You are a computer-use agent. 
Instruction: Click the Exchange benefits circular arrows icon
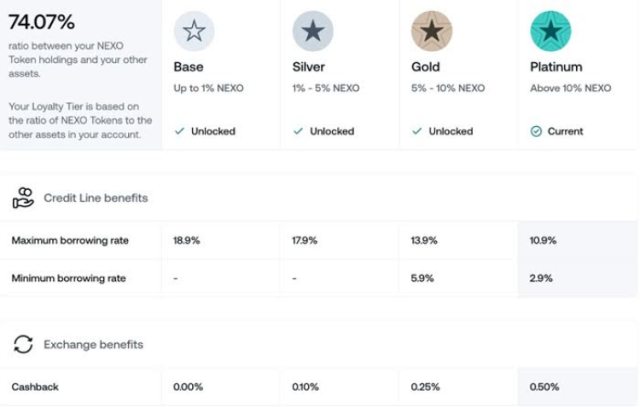(23, 345)
